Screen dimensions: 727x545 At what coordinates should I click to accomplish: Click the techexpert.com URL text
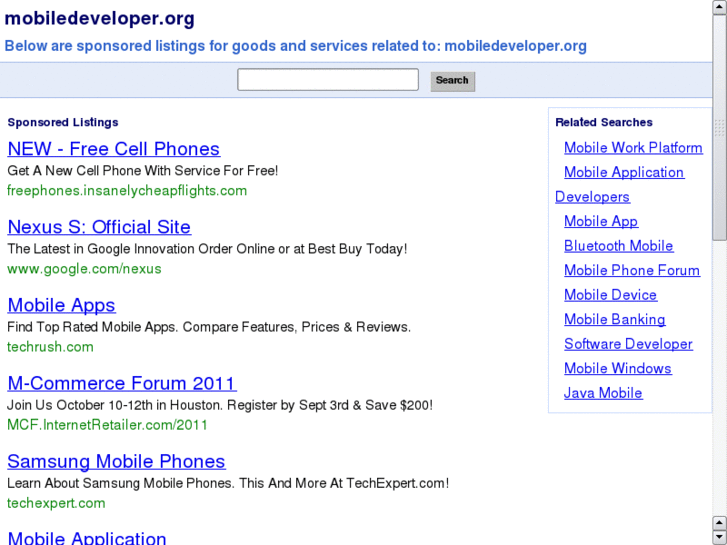click(x=56, y=503)
